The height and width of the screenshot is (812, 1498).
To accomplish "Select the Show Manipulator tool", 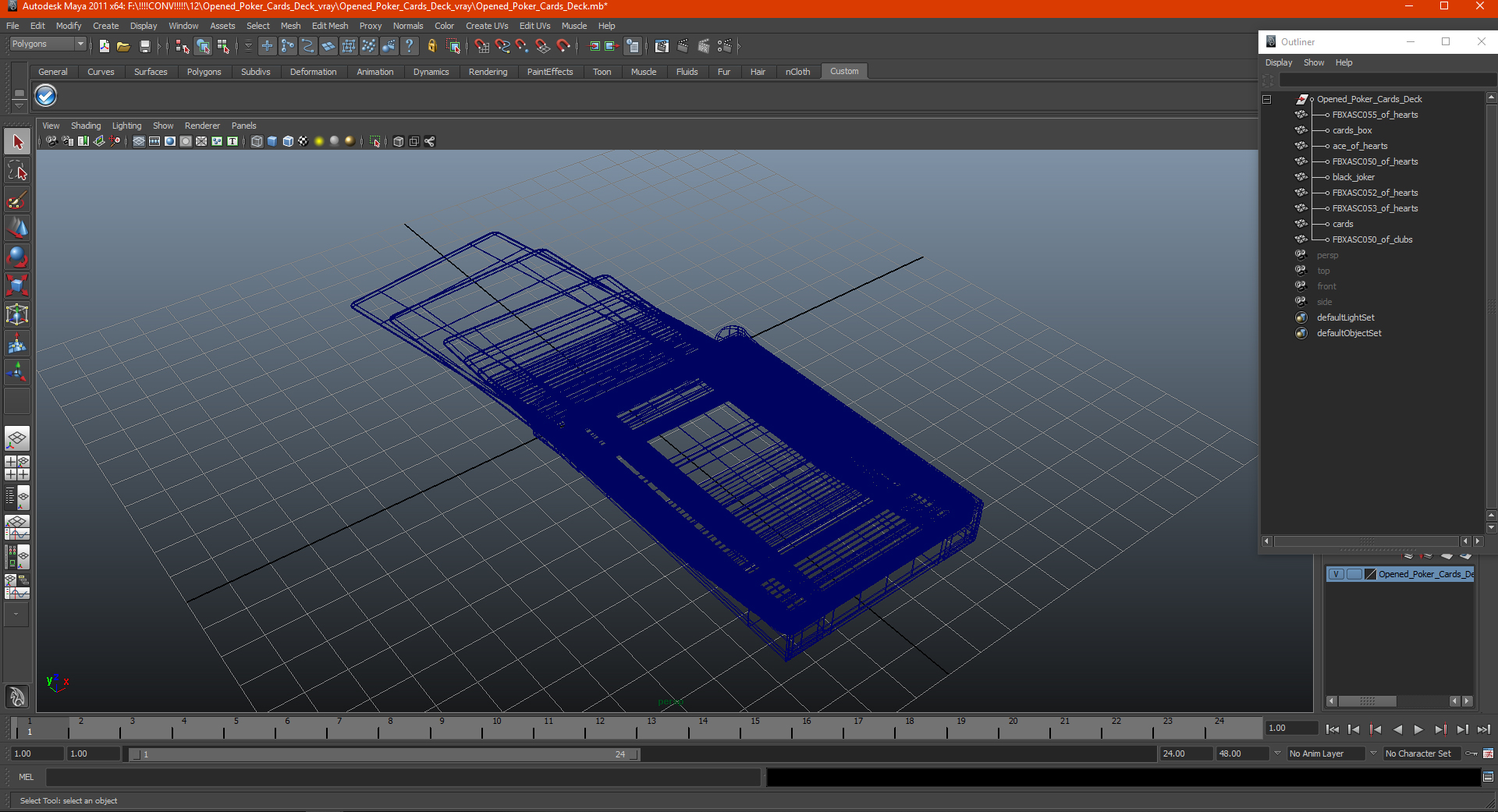I will pyautogui.click(x=17, y=372).
